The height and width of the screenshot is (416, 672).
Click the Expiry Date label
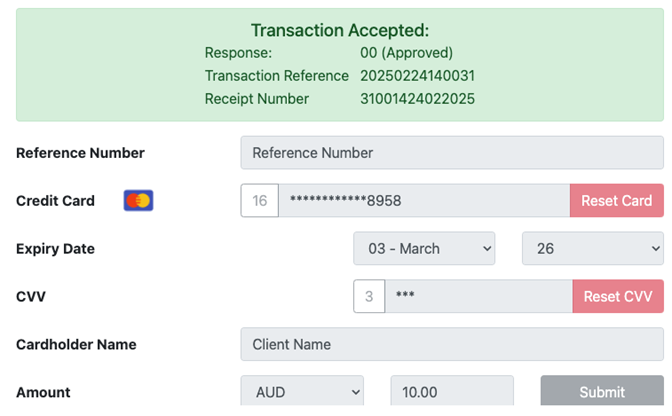click(55, 249)
